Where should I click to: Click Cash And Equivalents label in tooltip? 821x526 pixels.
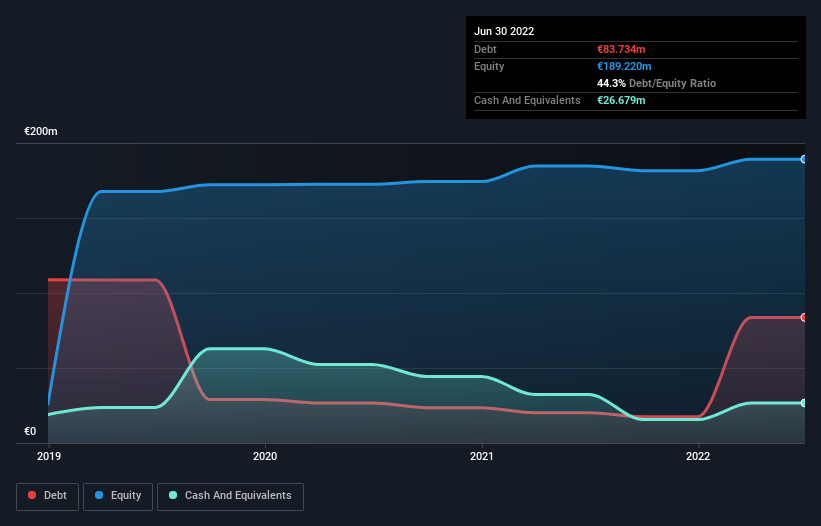(527, 100)
